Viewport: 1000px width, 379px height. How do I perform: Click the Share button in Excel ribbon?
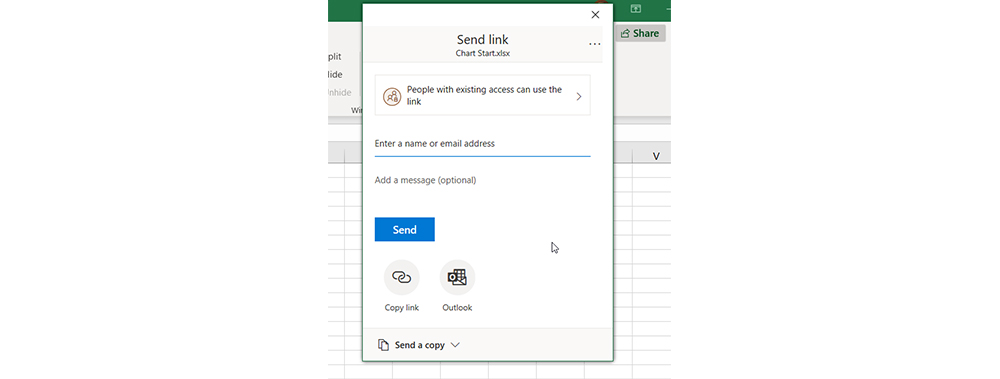click(x=640, y=33)
